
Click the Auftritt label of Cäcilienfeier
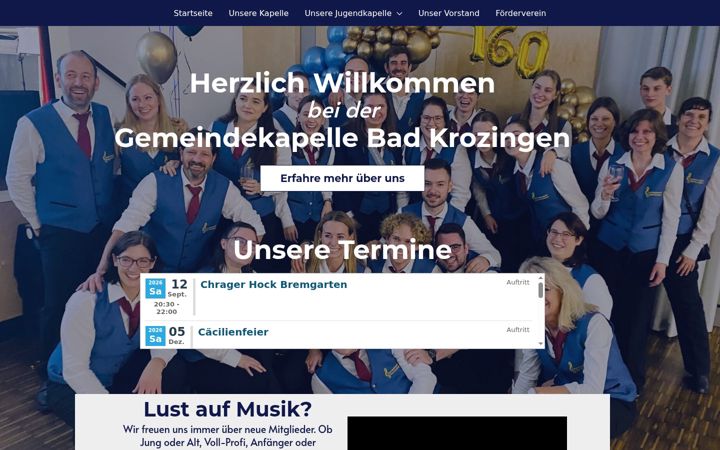(518, 330)
